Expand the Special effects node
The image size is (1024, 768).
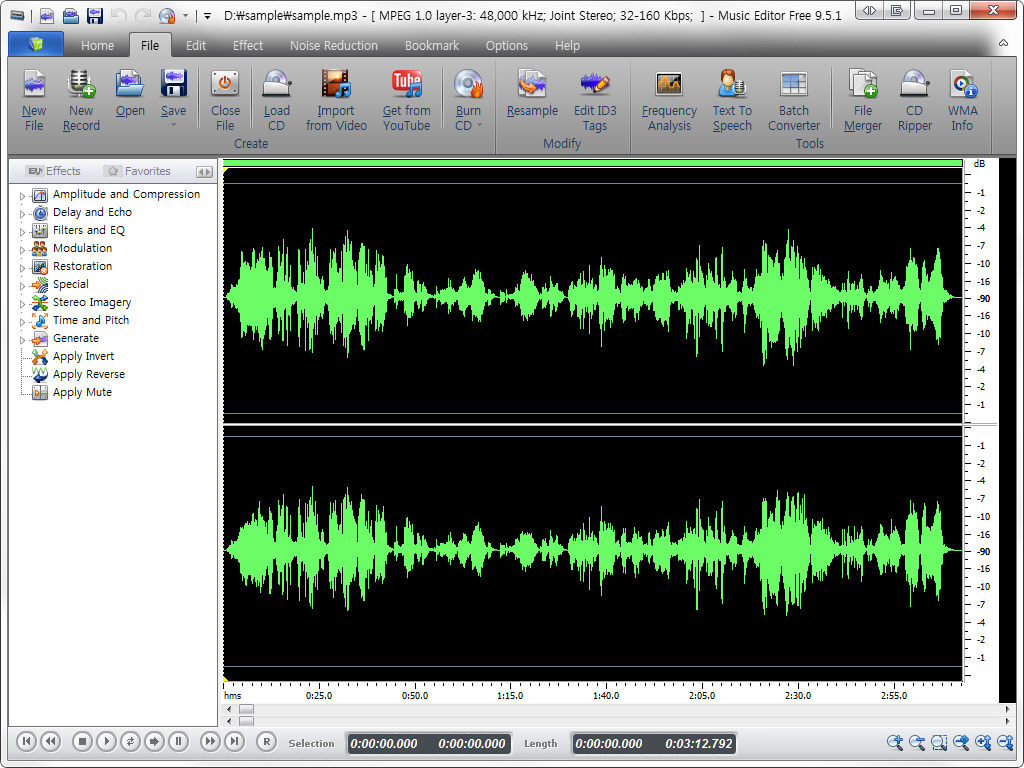tap(22, 286)
